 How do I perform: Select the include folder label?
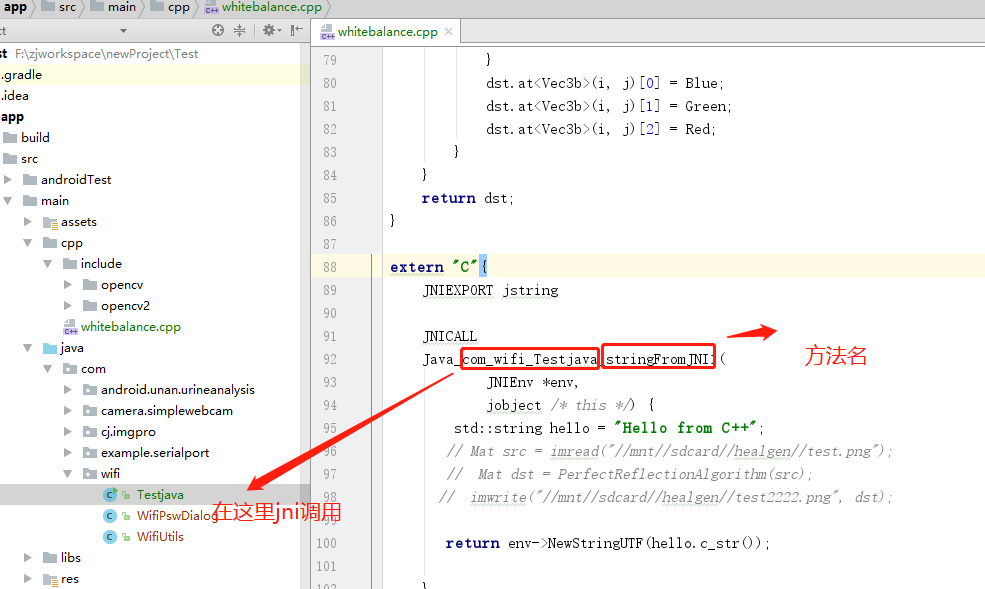click(101, 264)
